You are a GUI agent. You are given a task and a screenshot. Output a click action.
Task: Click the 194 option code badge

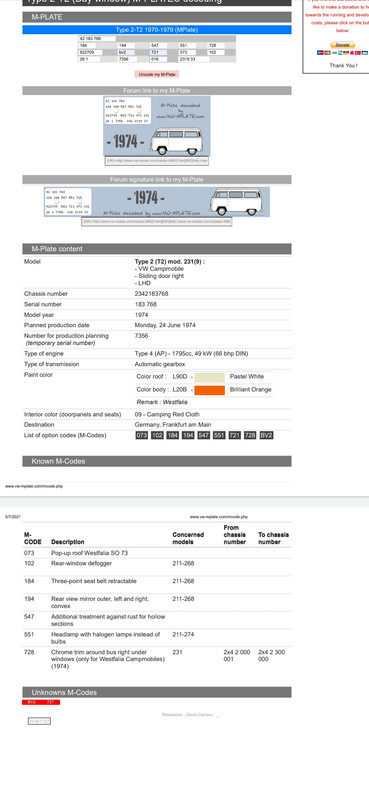click(188, 436)
